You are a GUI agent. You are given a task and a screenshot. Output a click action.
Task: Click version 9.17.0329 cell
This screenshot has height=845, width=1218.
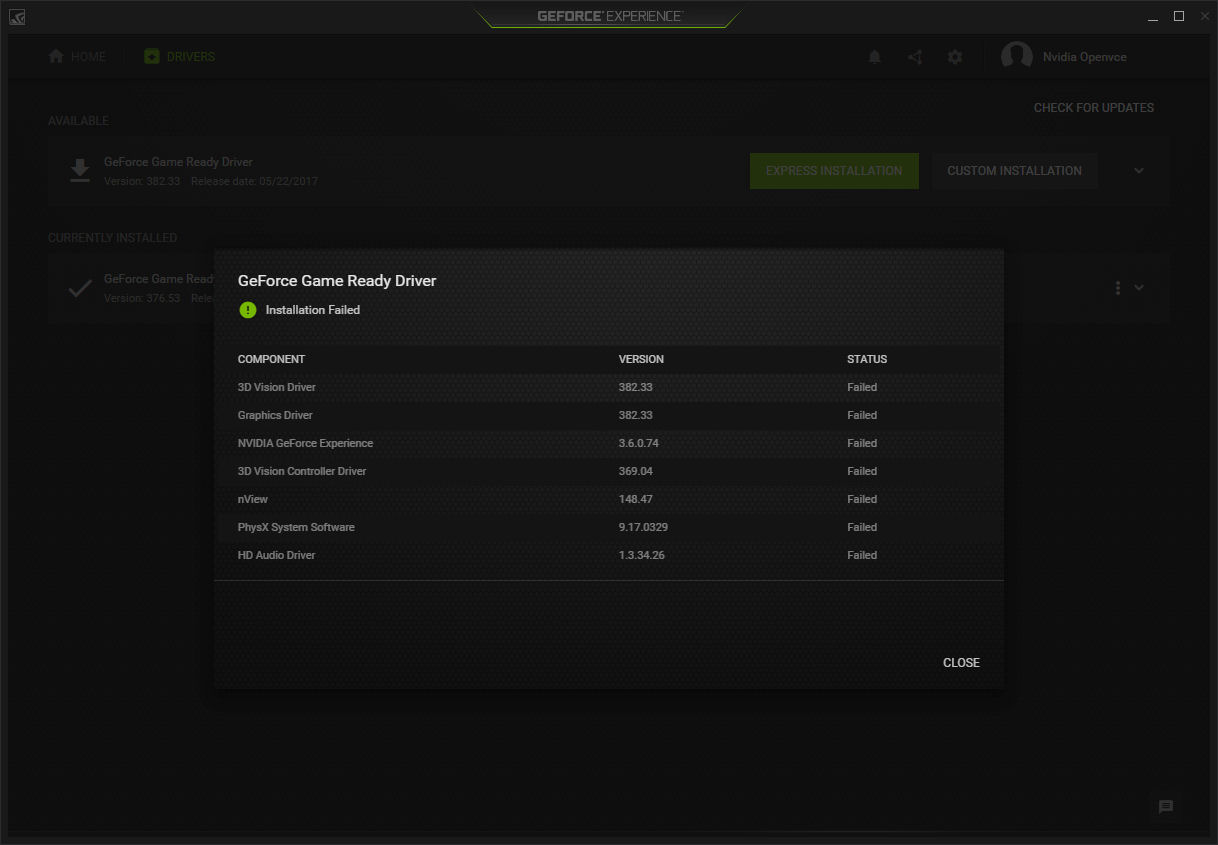click(643, 527)
